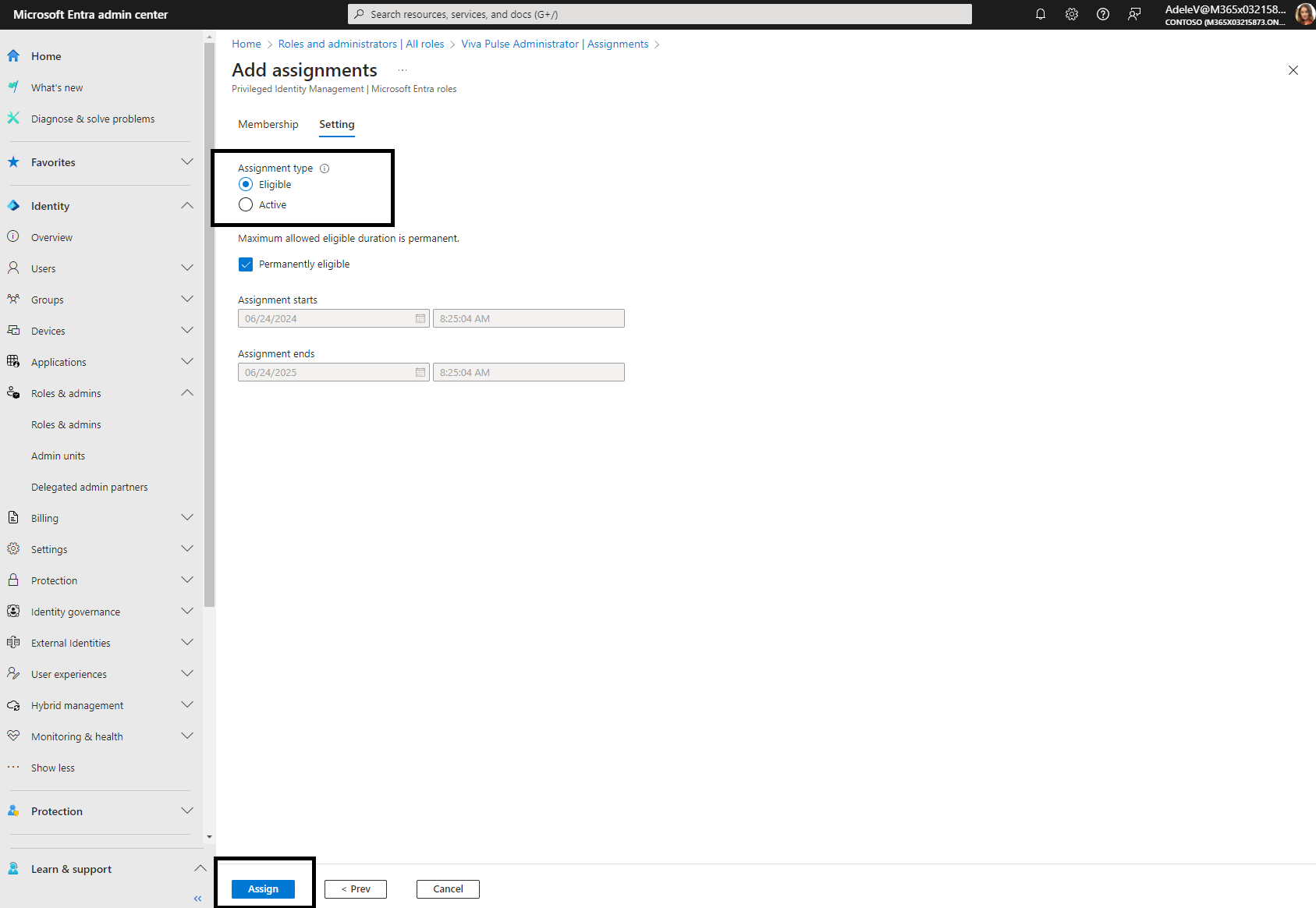Click the global search bar
The width and height of the screenshot is (1316, 908).
click(659, 13)
